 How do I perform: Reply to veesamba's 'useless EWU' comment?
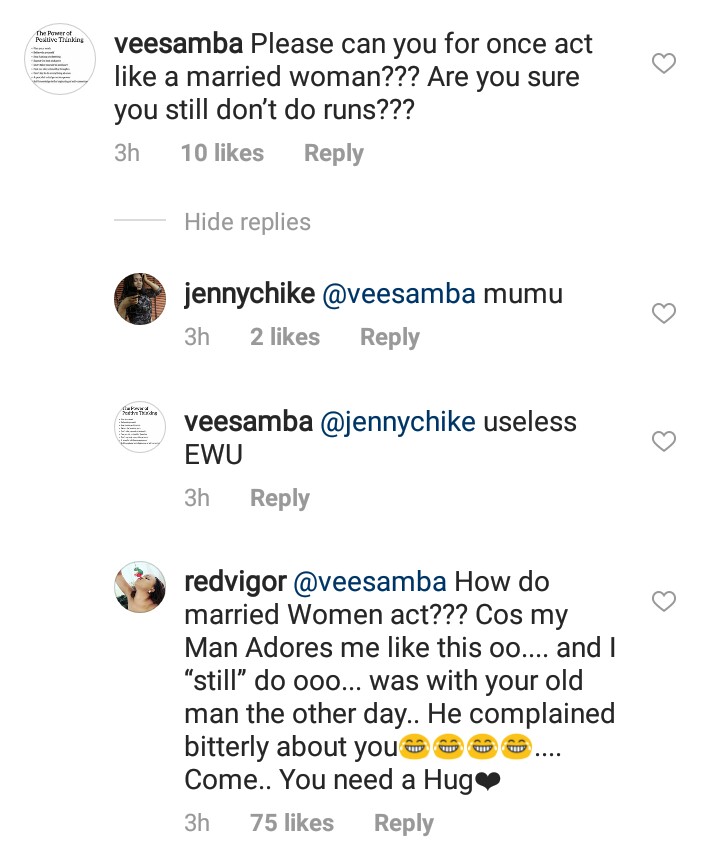[x=280, y=498]
